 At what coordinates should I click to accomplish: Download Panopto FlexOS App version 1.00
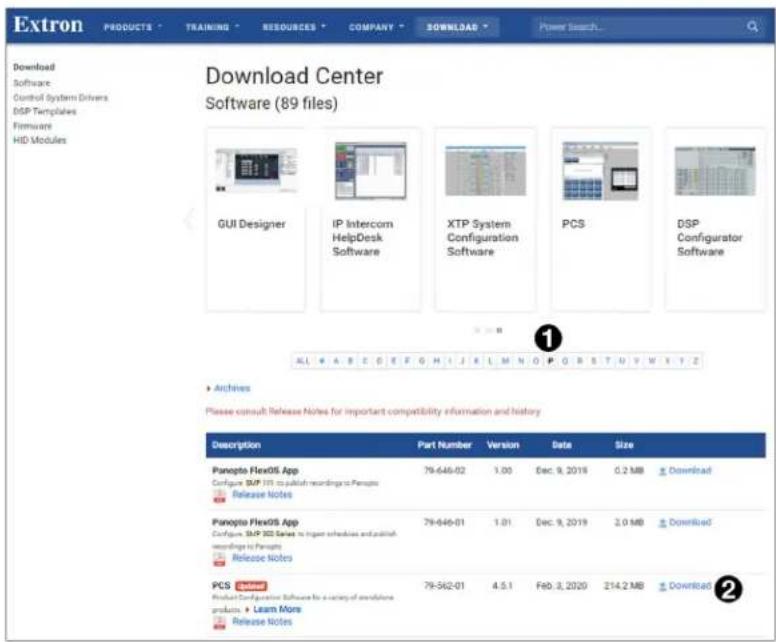(x=685, y=470)
